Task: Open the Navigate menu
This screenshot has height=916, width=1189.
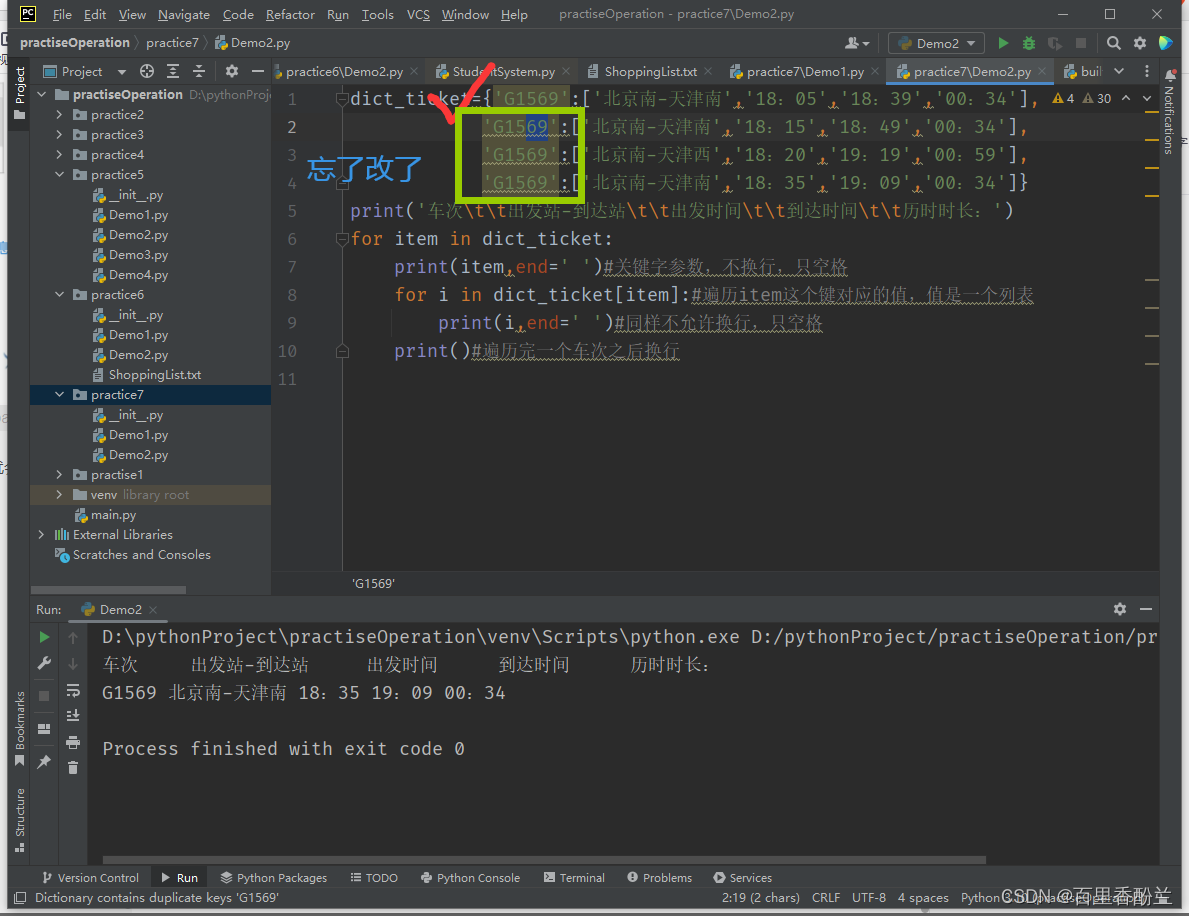Action: (x=184, y=14)
